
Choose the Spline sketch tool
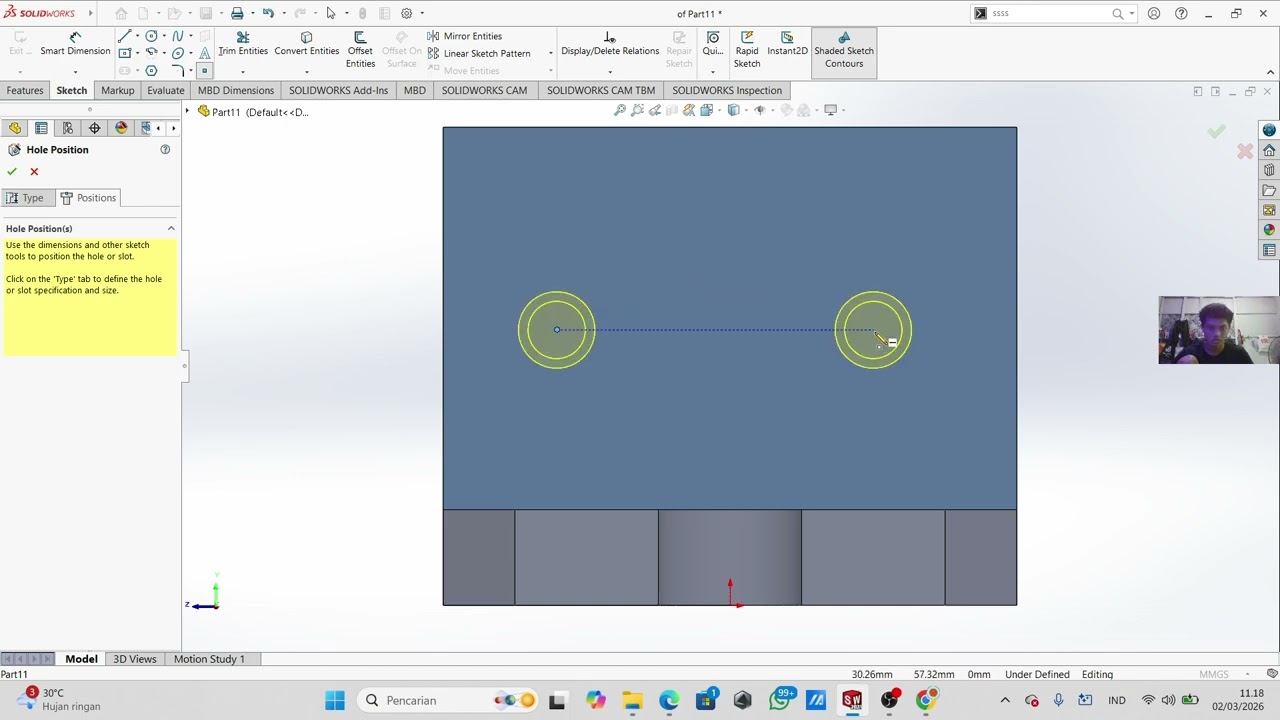click(178, 36)
